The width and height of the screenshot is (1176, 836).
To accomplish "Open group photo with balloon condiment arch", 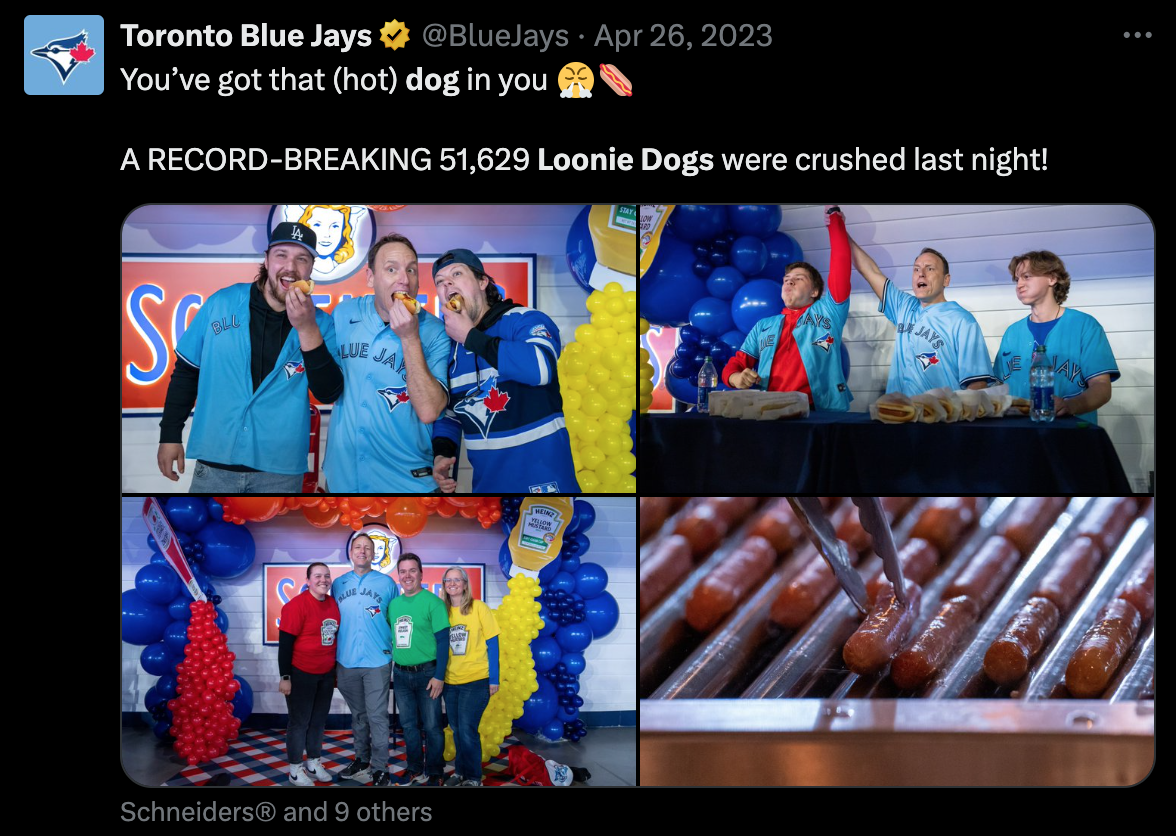I will point(379,641).
